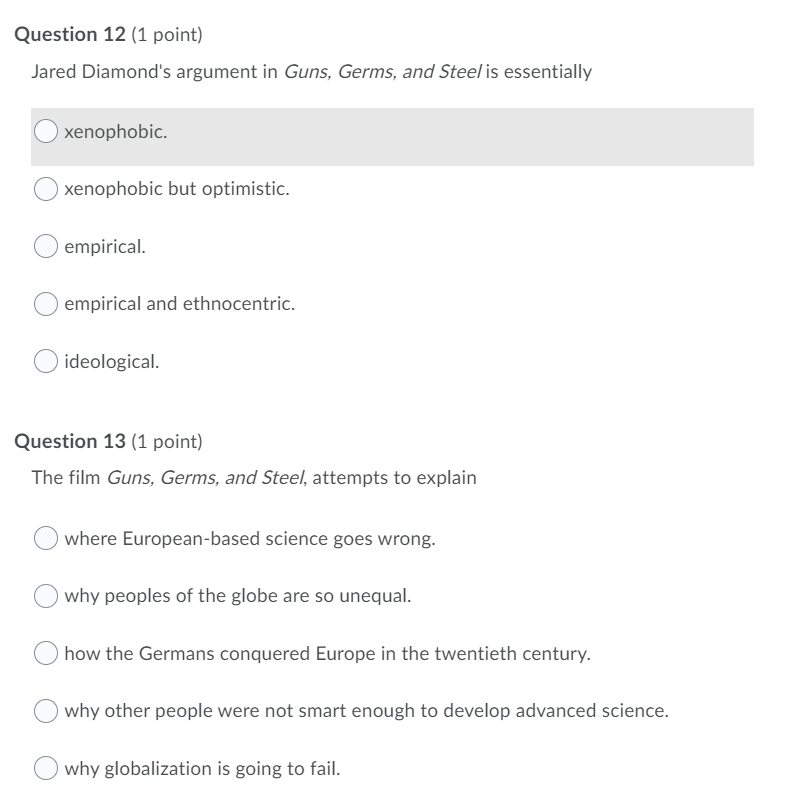This screenshot has width=786, height=808.
Task: Click the Question 13 heading
Action: pyautogui.click(x=108, y=442)
